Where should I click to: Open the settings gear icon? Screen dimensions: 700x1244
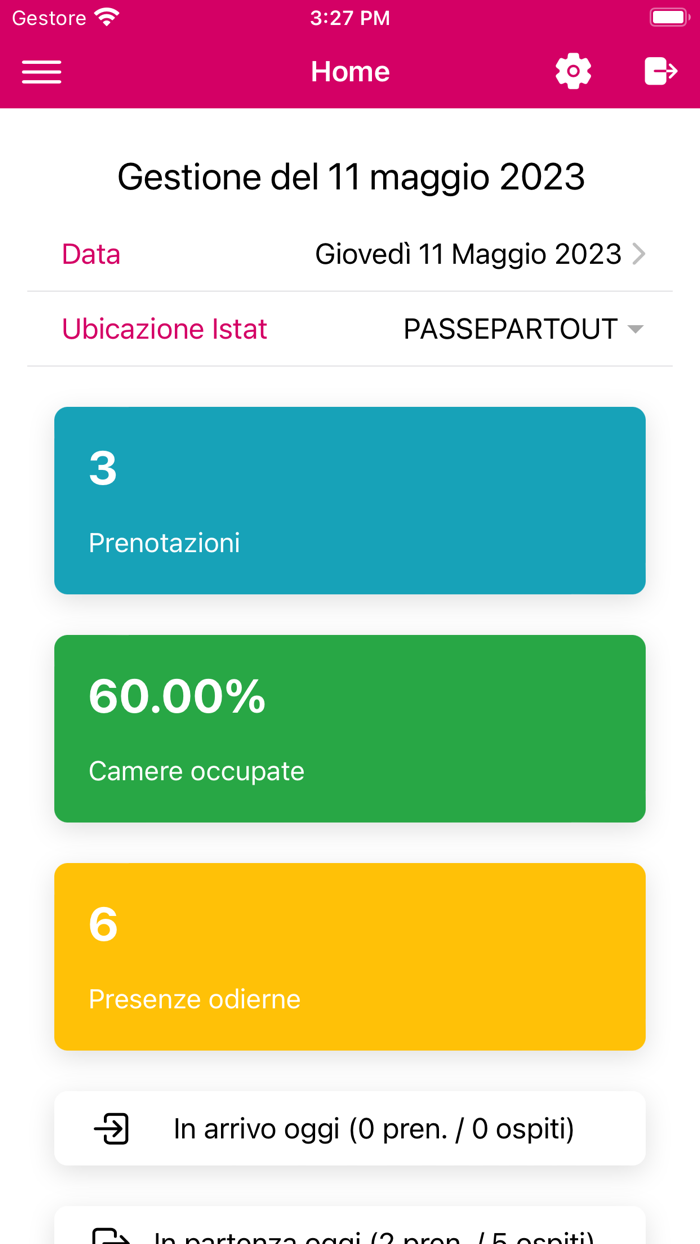[x=573, y=71]
